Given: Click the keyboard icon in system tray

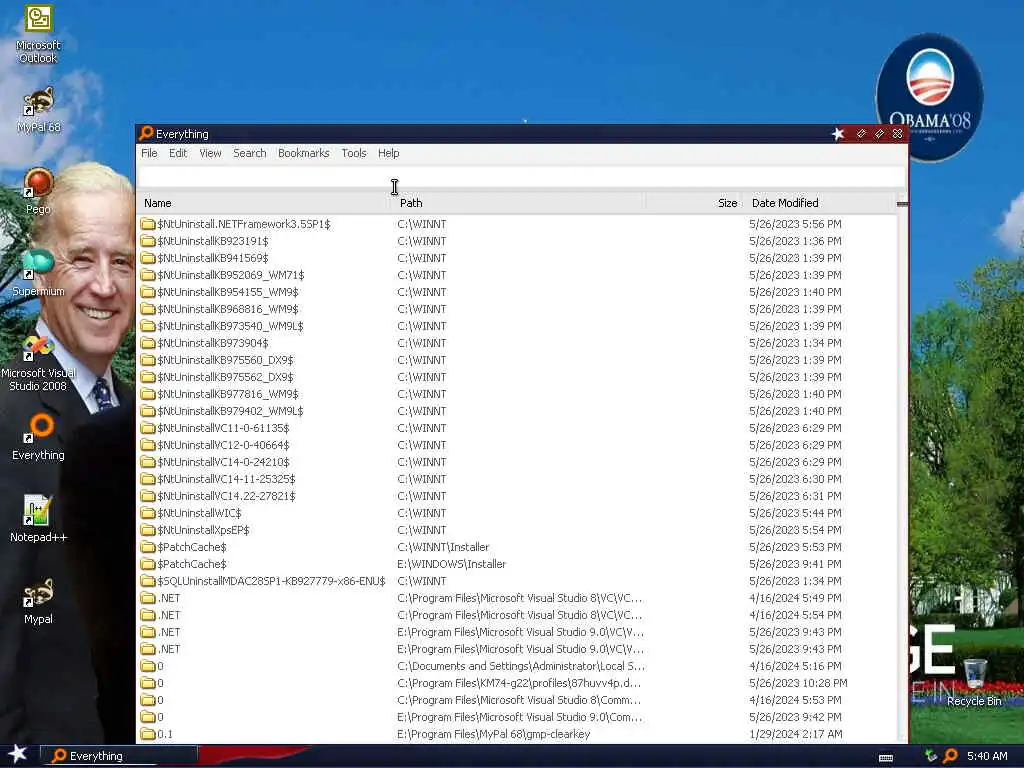Looking at the screenshot, I should coord(886,758).
